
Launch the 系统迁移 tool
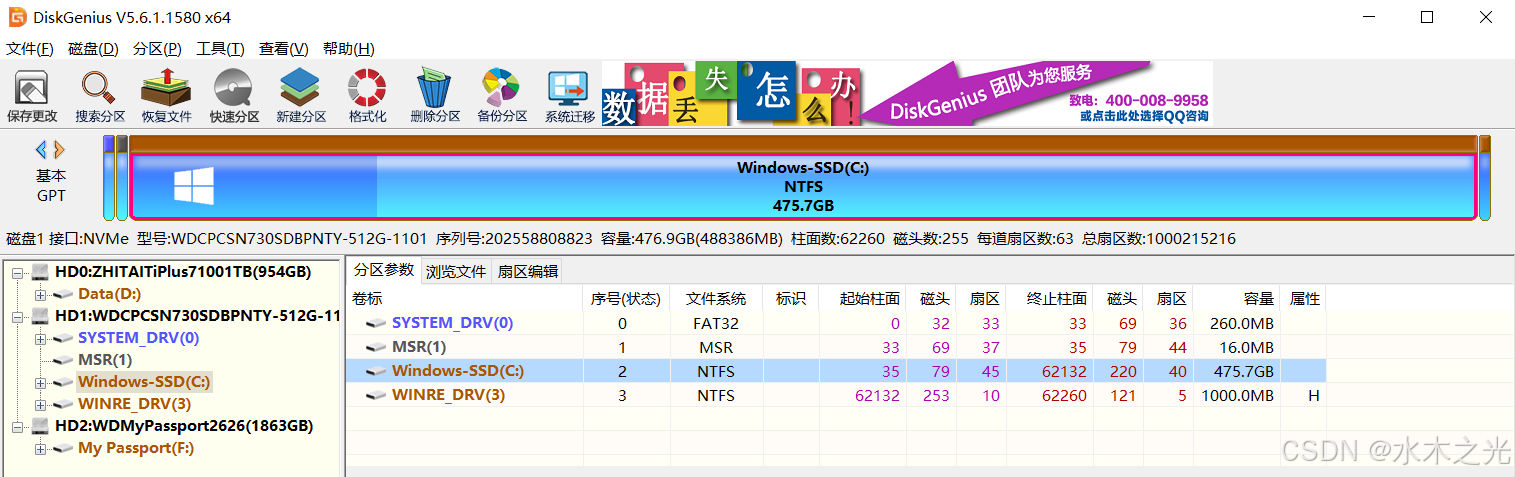point(569,89)
